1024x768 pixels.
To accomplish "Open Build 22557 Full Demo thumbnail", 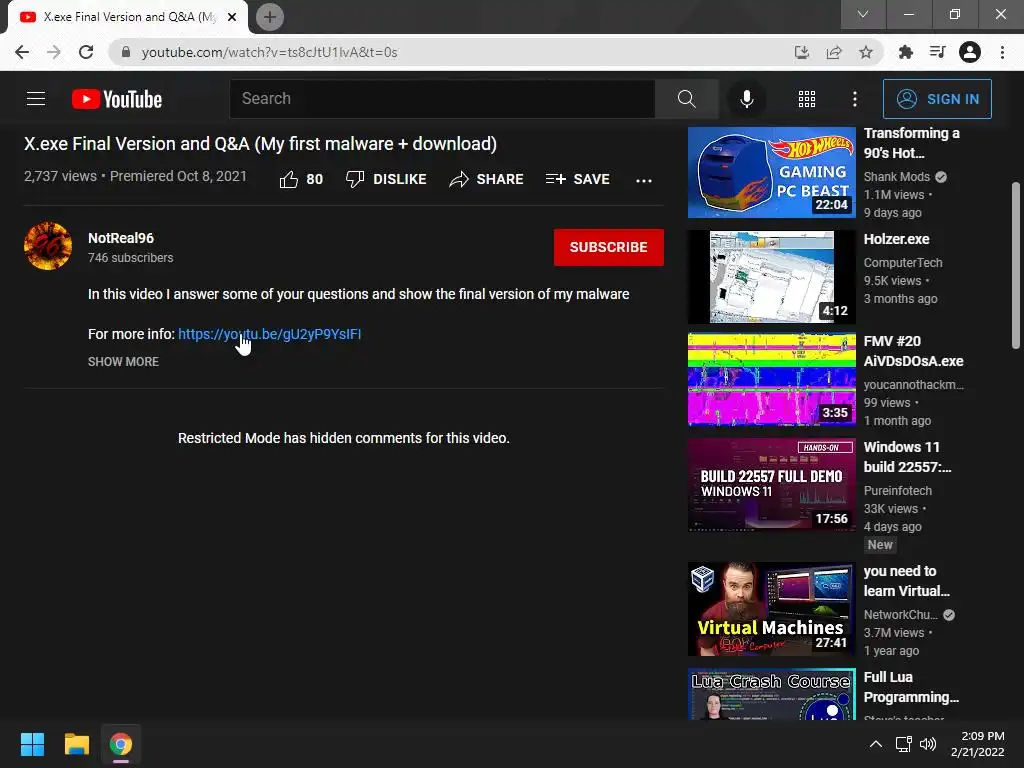I will pos(771,485).
